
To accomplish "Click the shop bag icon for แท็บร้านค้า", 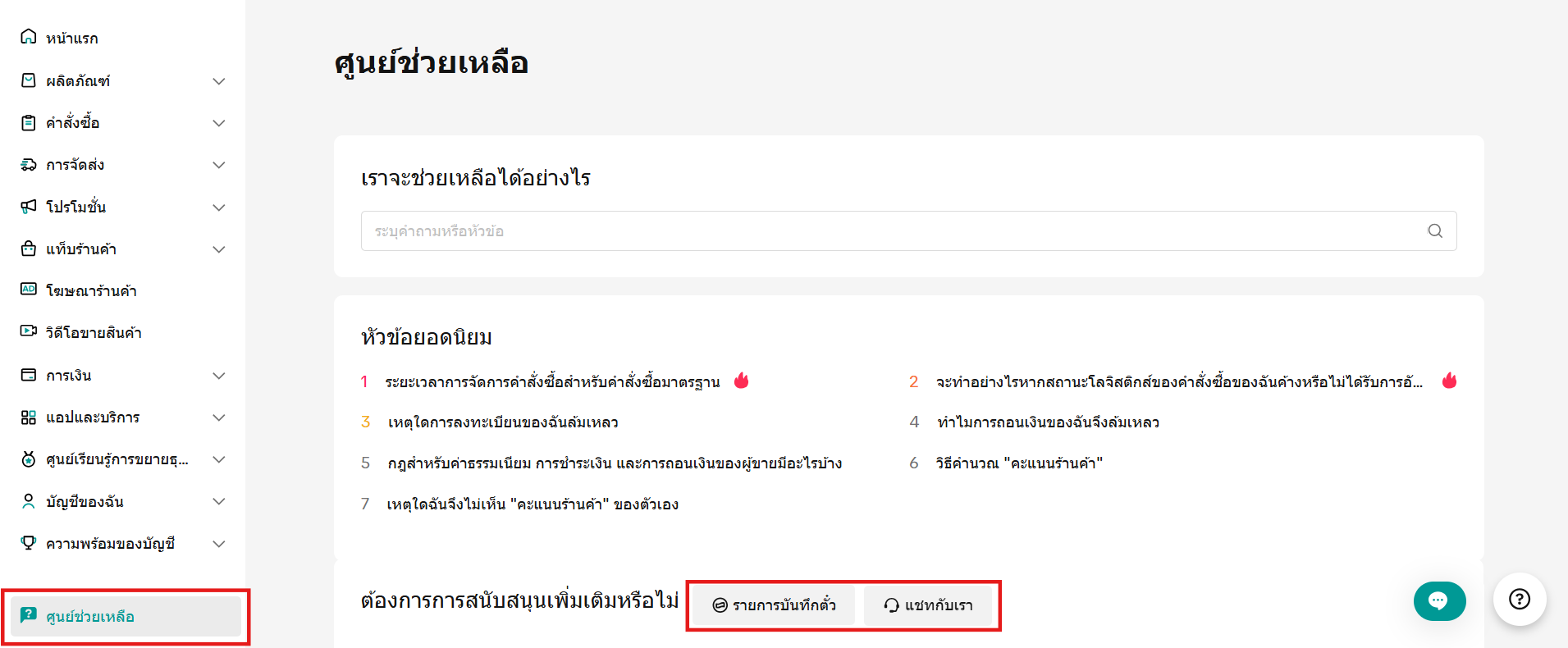I will tap(29, 249).
